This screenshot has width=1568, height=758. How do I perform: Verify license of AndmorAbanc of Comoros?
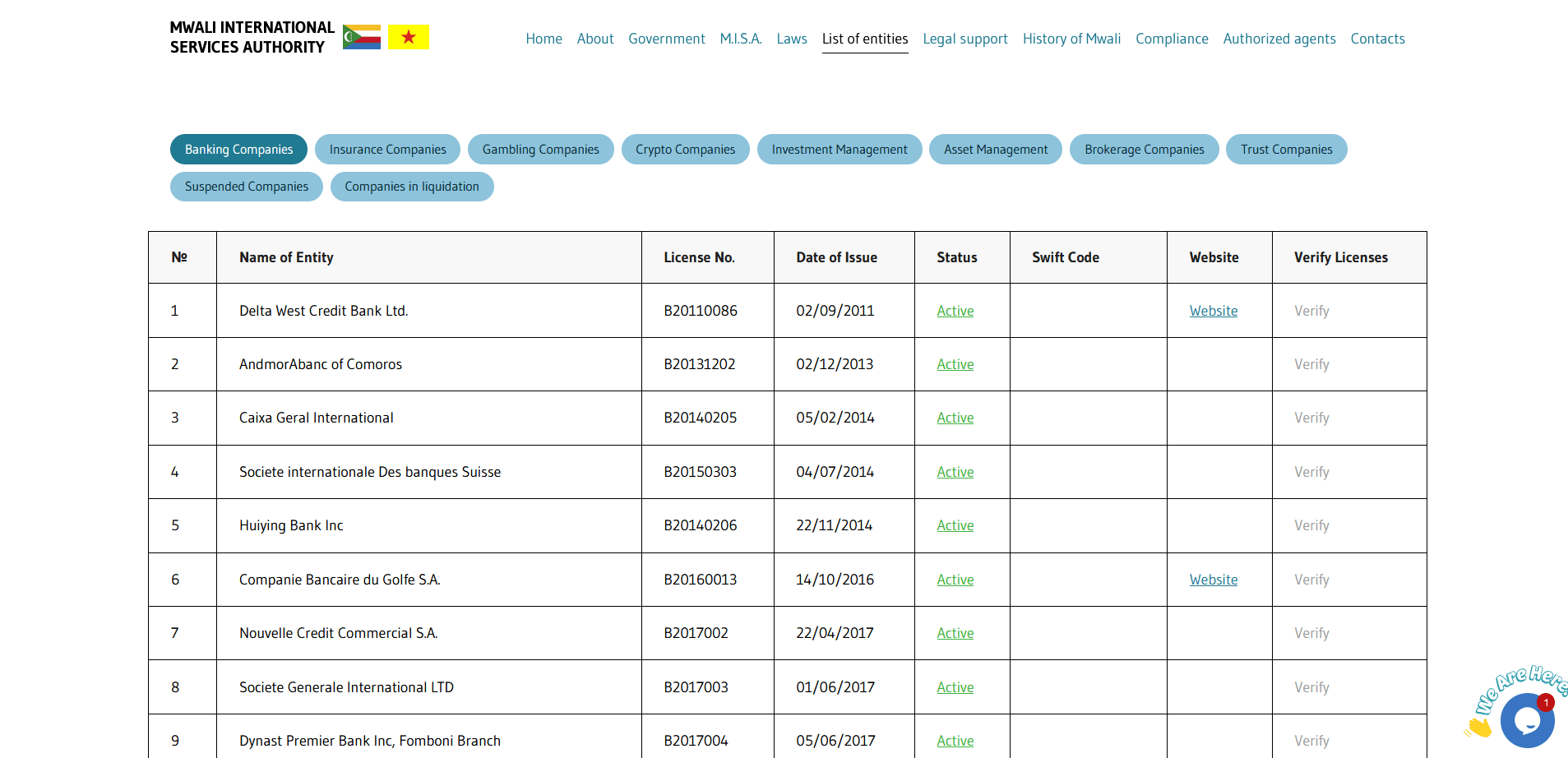click(x=1311, y=364)
